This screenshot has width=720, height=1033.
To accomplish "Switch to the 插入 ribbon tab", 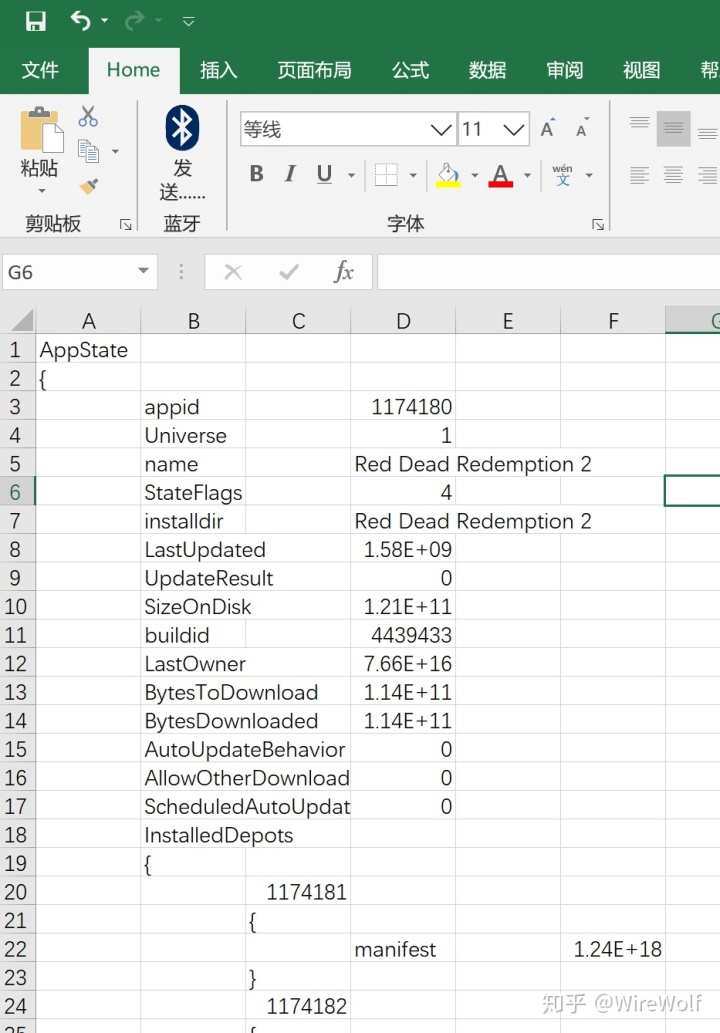I will click(219, 70).
